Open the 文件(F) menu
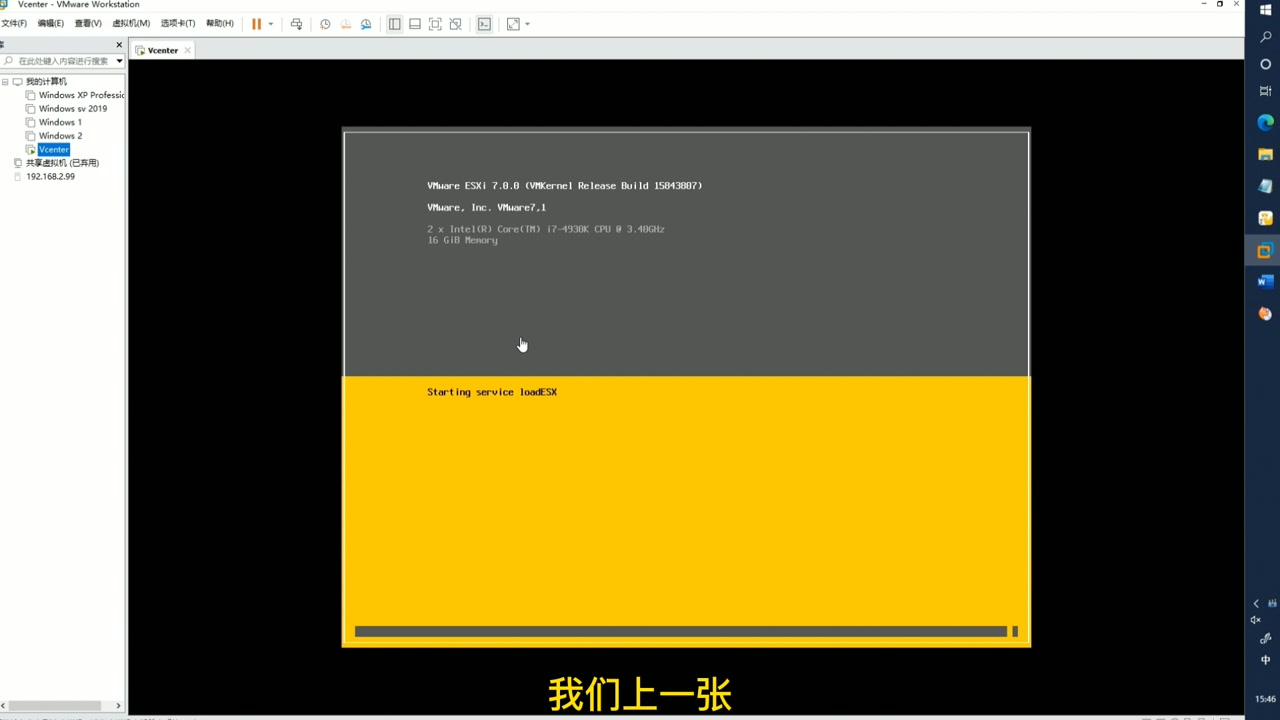1280x720 pixels. [x=14, y=23]
